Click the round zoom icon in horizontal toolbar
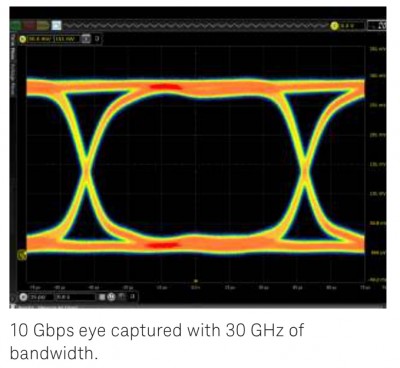 (111, 297)
